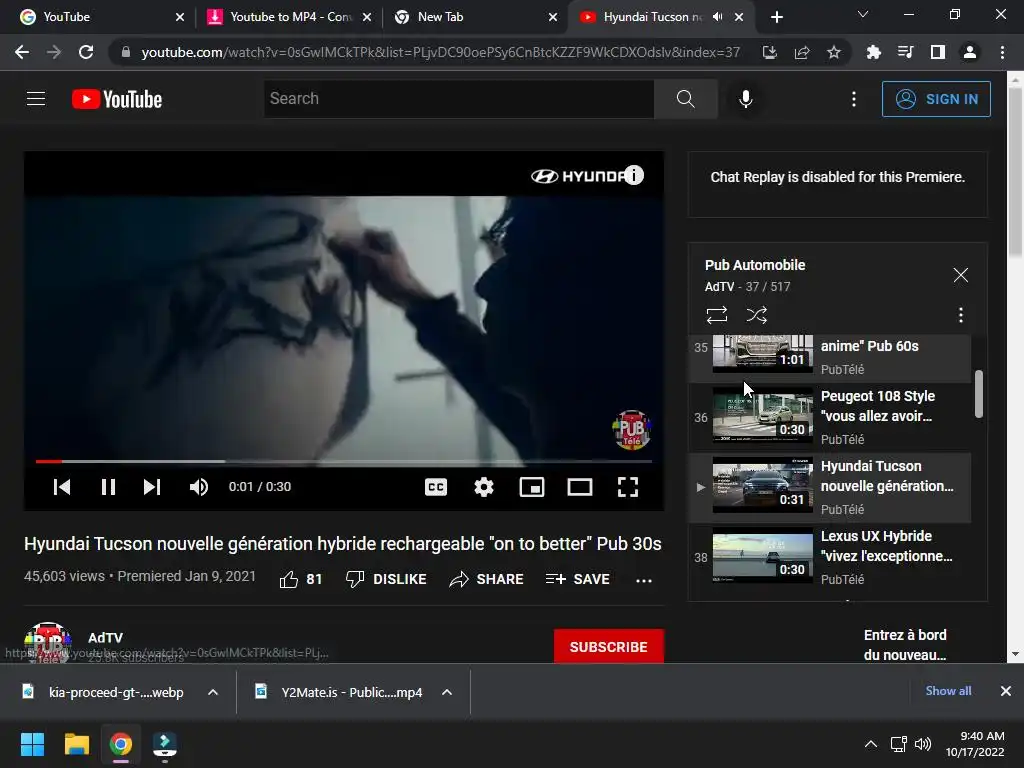The image size is (1024, 768).
Task: Pause the playing video
Action: [x=108, y=487]
